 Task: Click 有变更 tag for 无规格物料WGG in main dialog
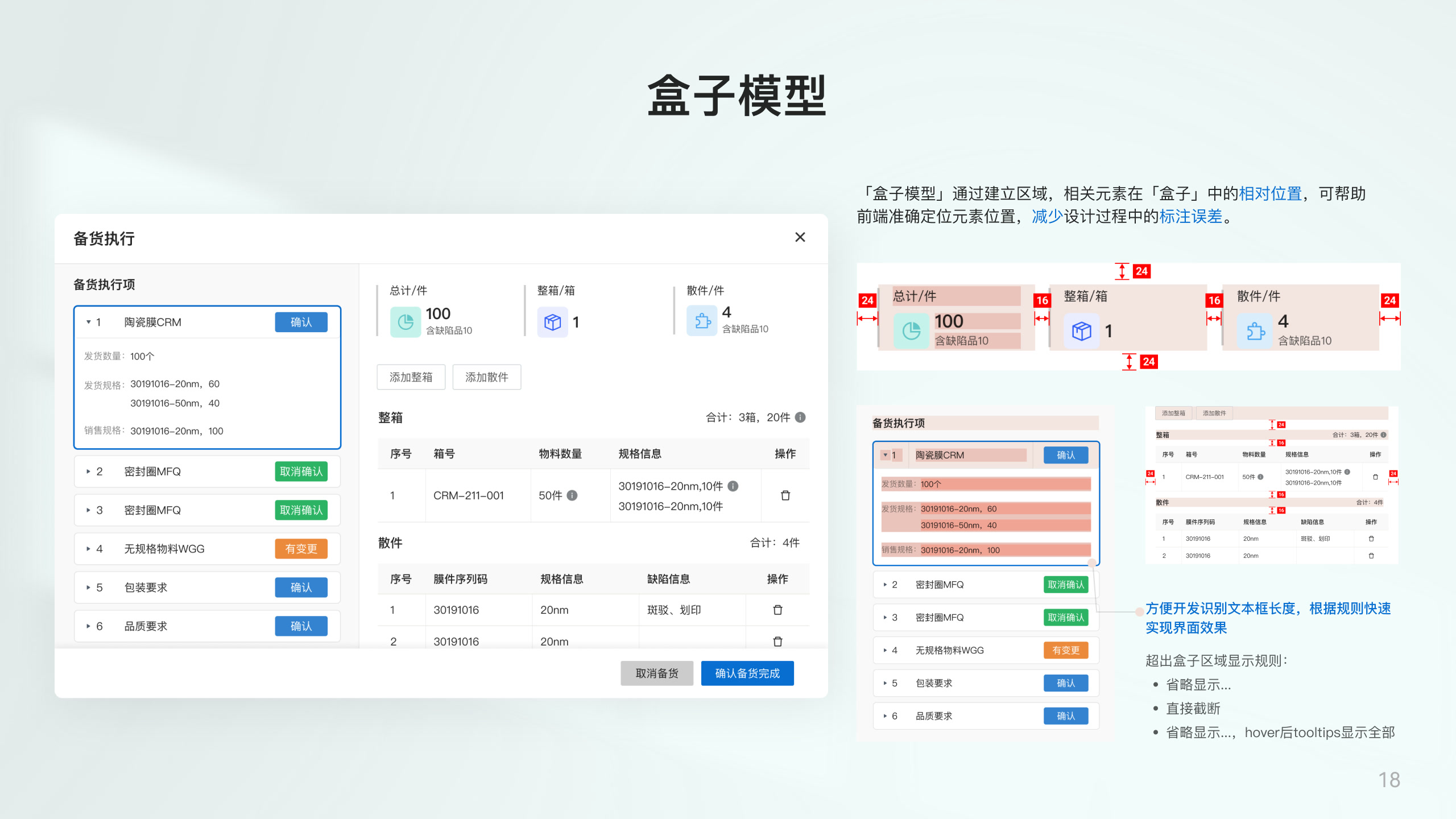click(301, 549)
